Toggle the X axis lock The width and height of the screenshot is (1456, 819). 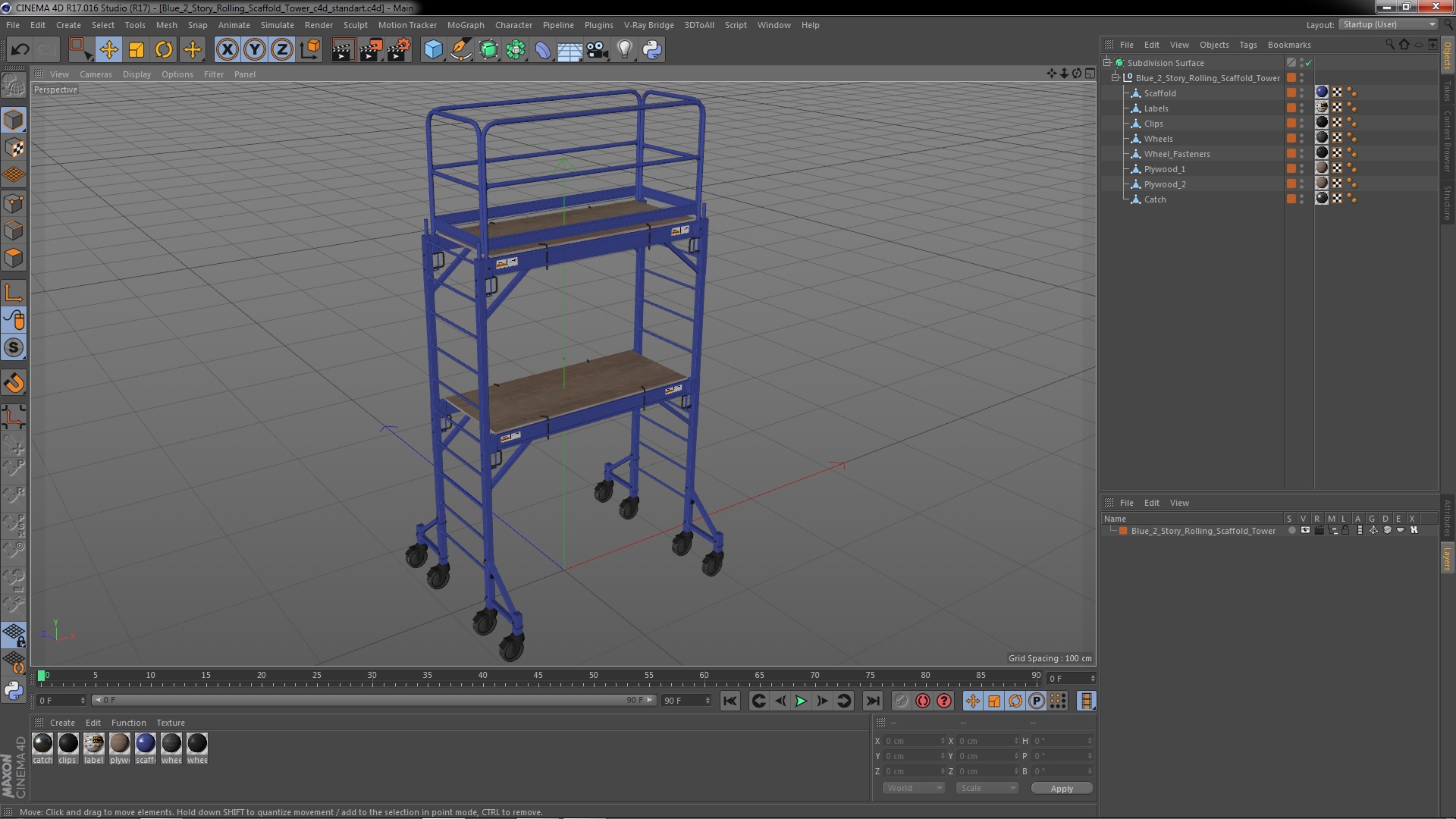227,50
